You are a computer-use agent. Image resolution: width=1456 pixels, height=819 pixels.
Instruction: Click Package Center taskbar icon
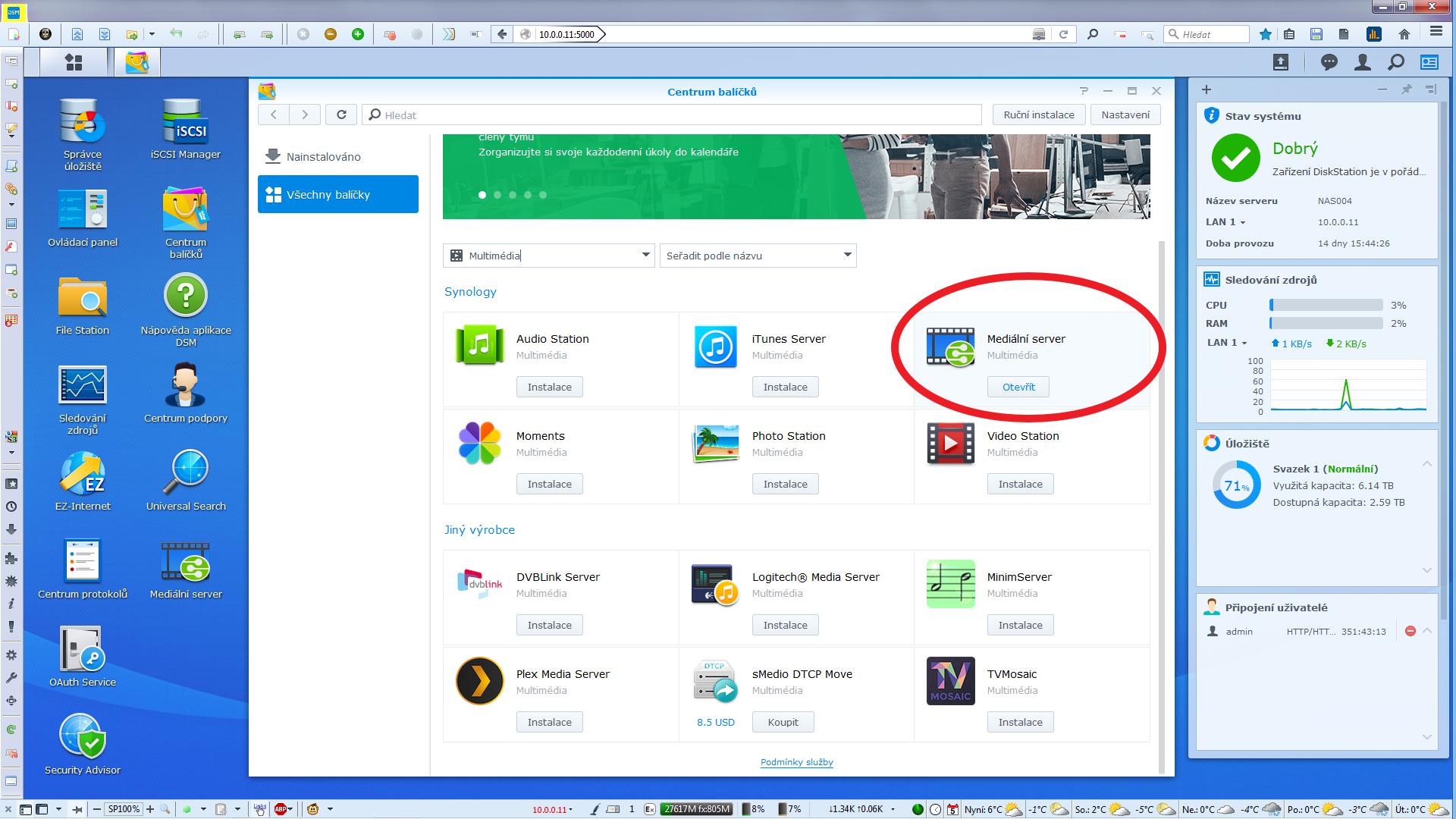click(137, 62)
